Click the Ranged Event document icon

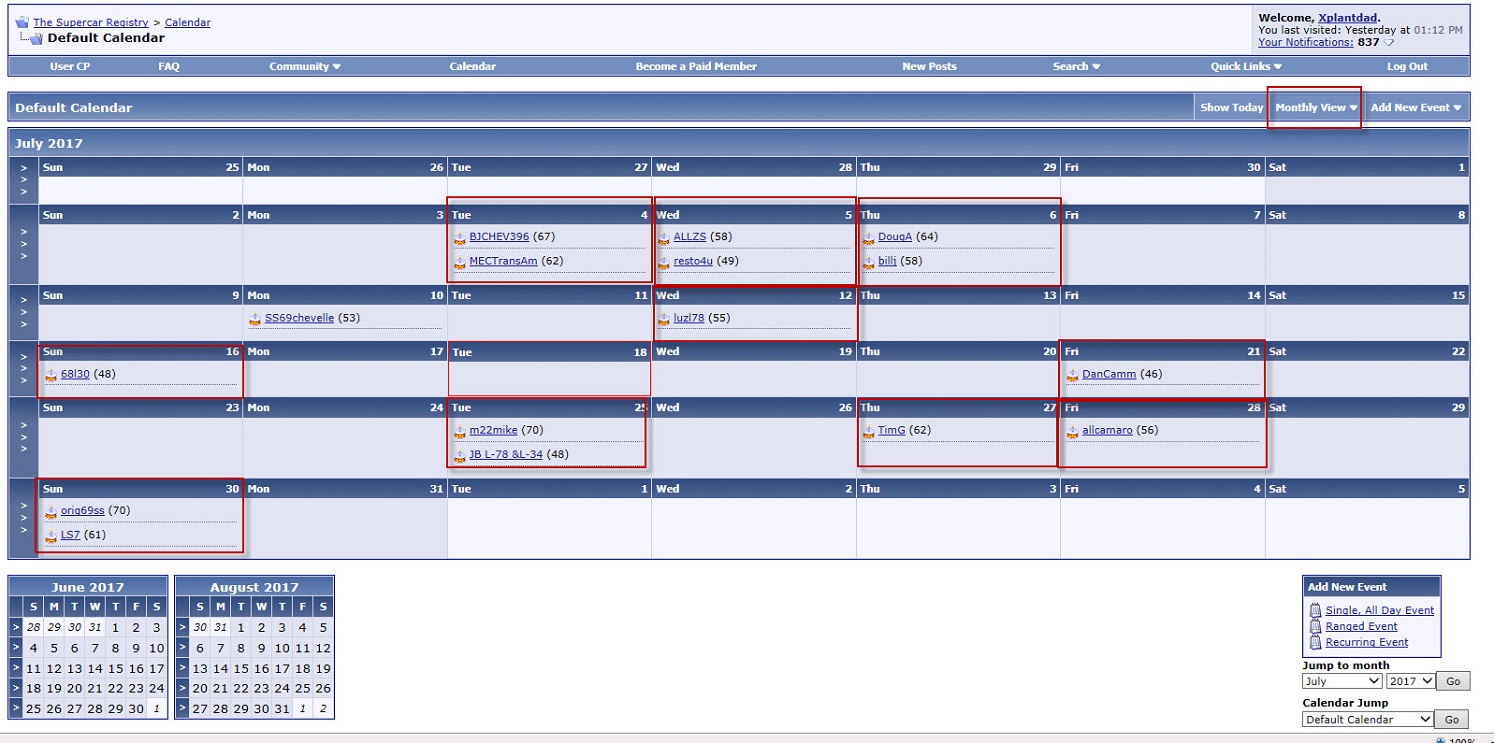coord(1315,627)
